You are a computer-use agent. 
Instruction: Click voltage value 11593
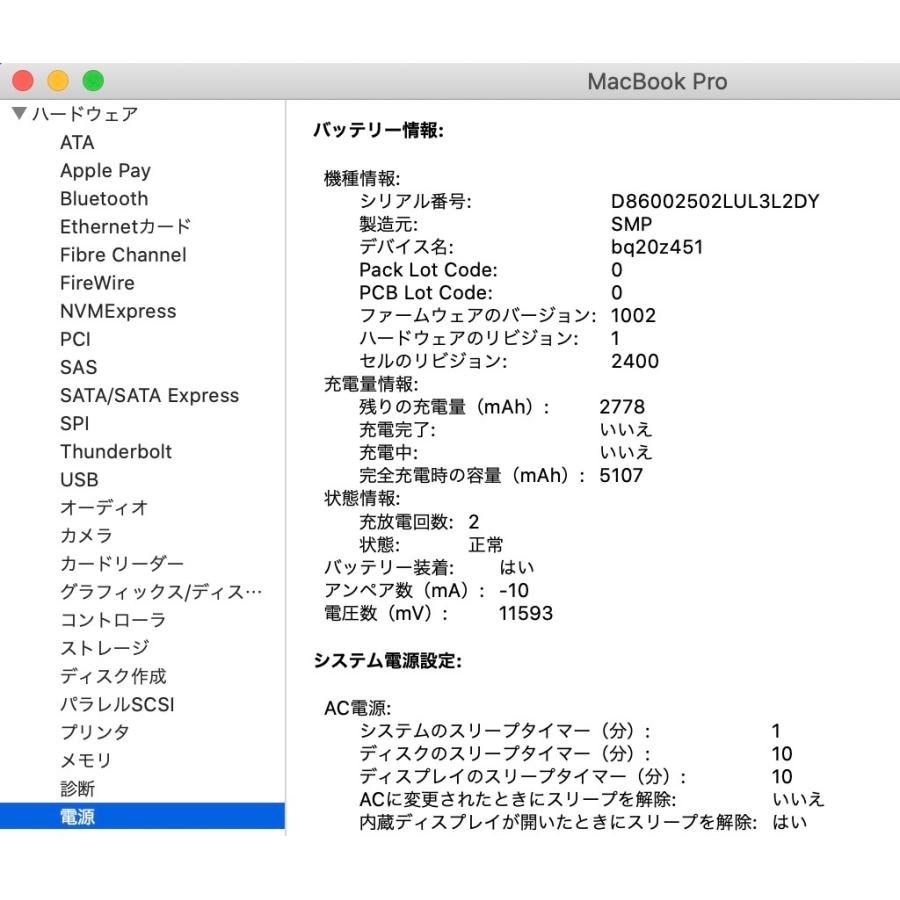[526, 614]
